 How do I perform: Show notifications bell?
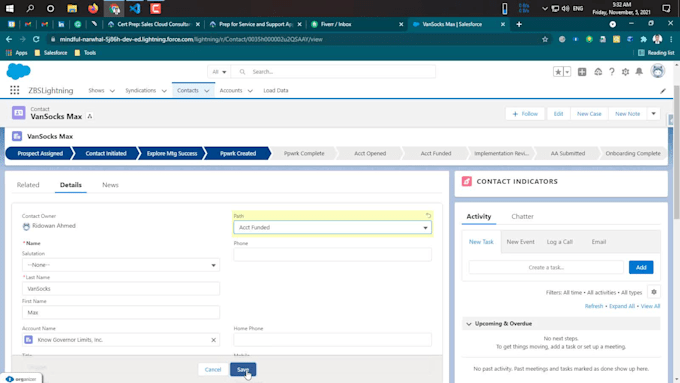[639, 72]
